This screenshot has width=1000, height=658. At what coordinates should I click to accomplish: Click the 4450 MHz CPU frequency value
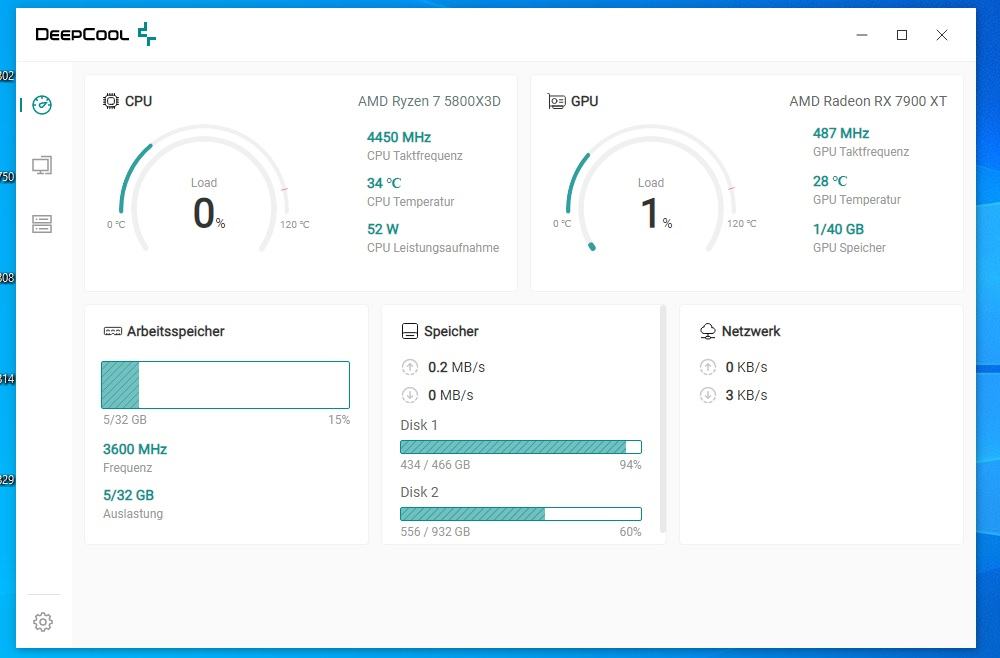399,137
